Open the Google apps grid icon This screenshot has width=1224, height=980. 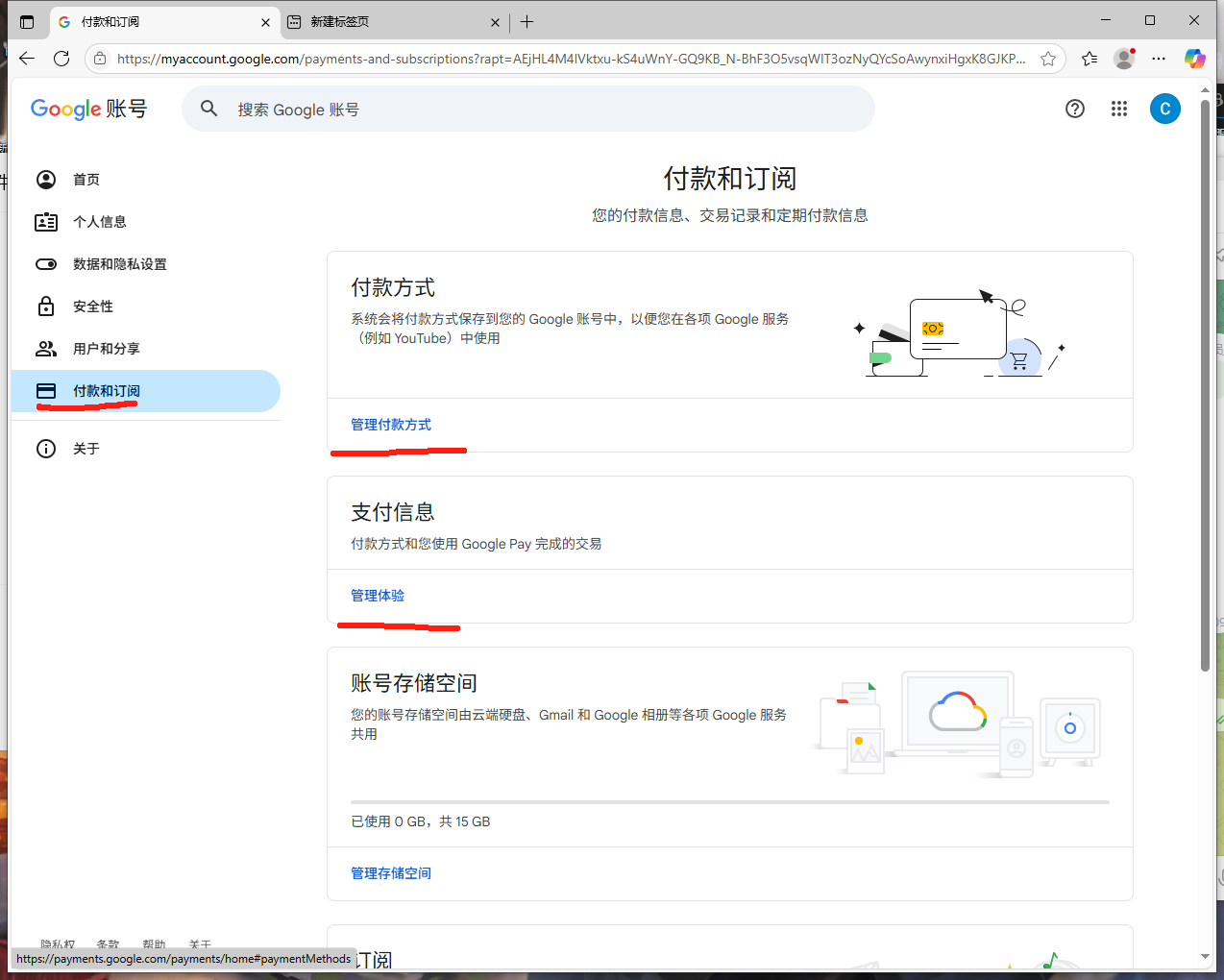coord(1119,109)
